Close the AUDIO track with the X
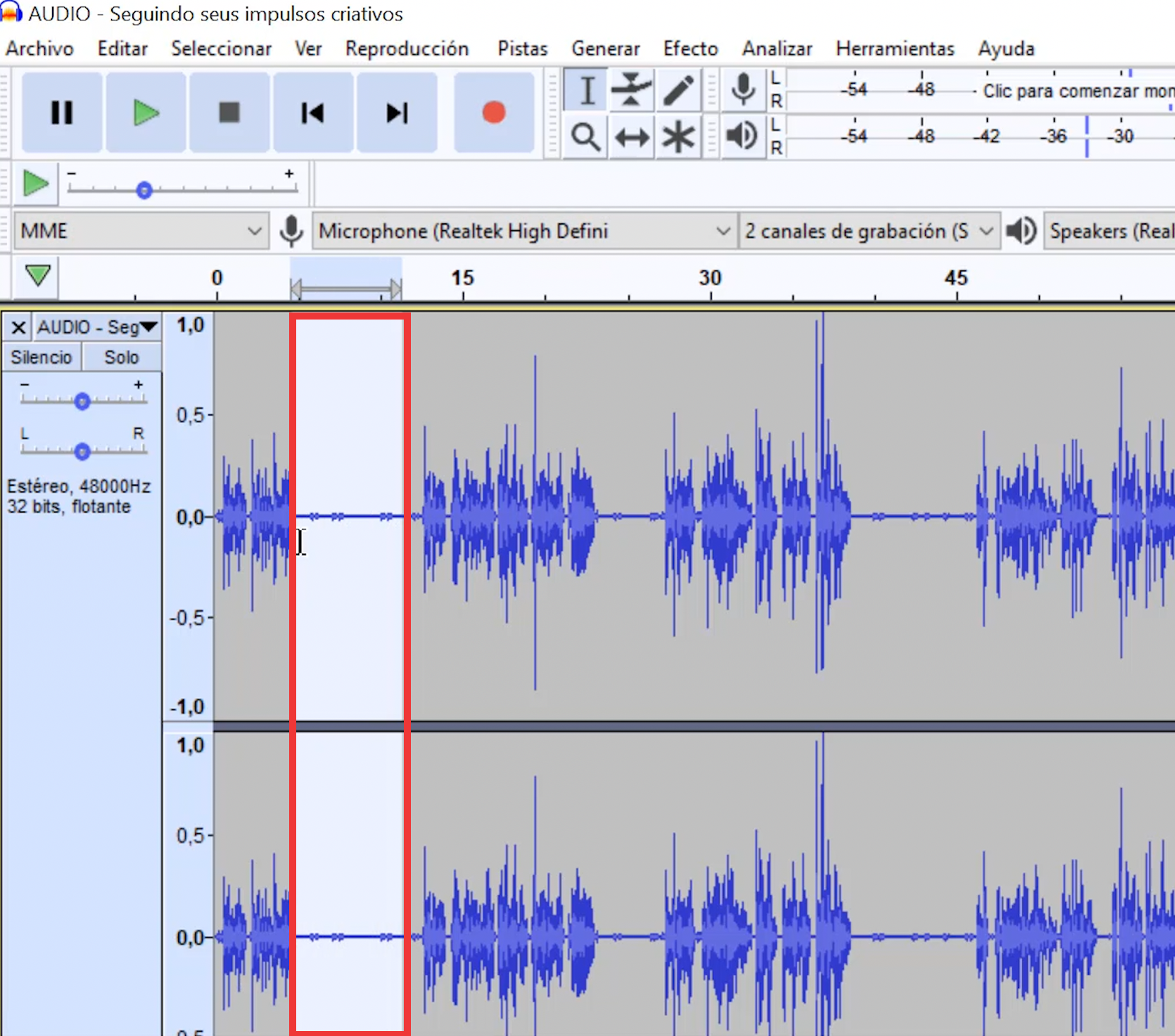Screen dimensions: 1175x1036 click(x=18, y=327)
